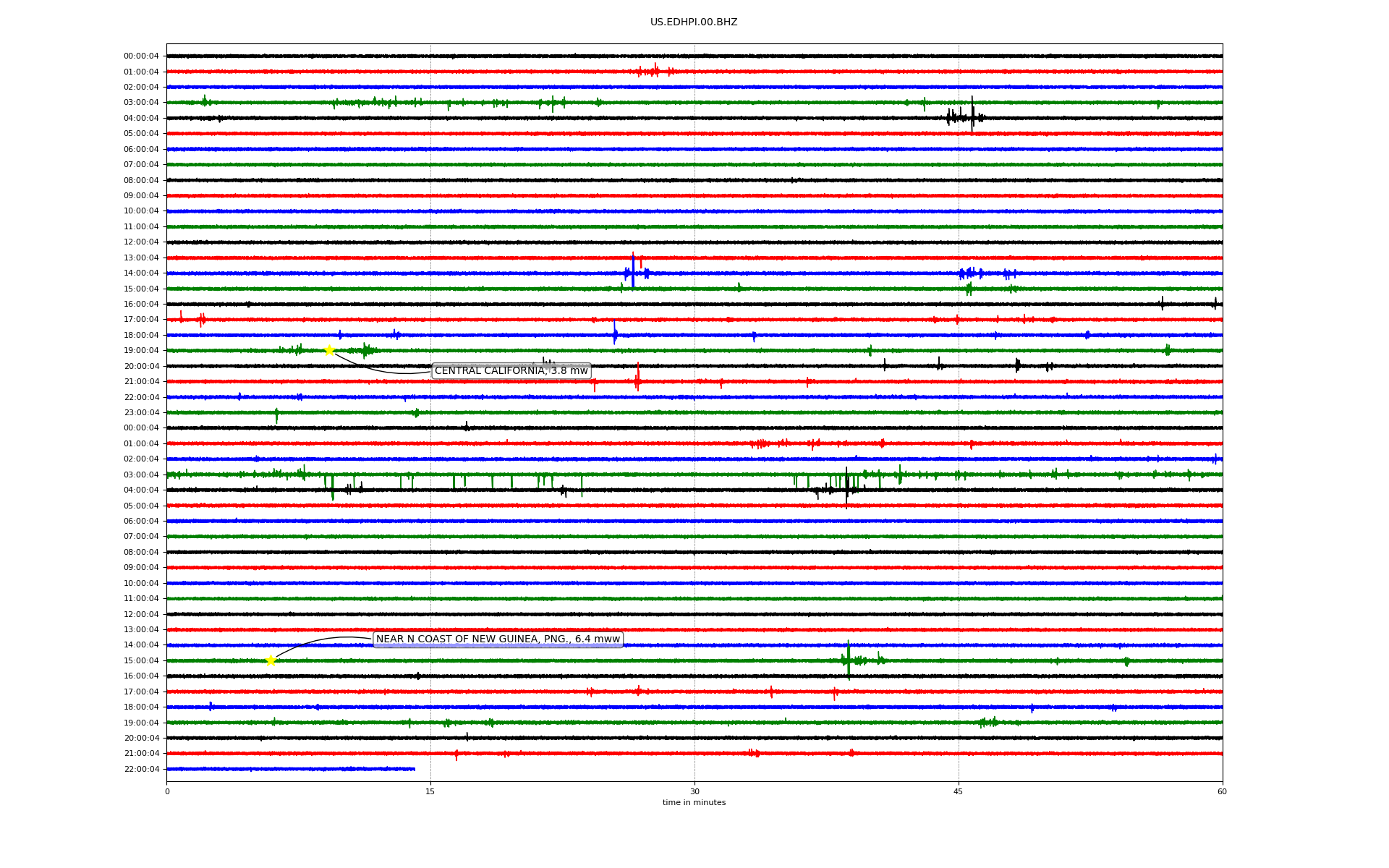This screenshot has height=868, width=1389.
Task: Click the large green spike on the lower 15:00:04 trace
Action: pos(849,660)
